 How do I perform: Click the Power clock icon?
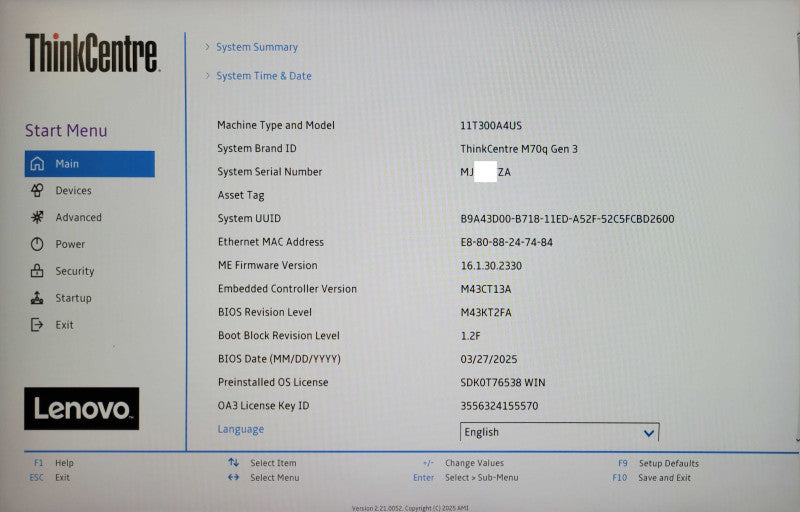37,244
